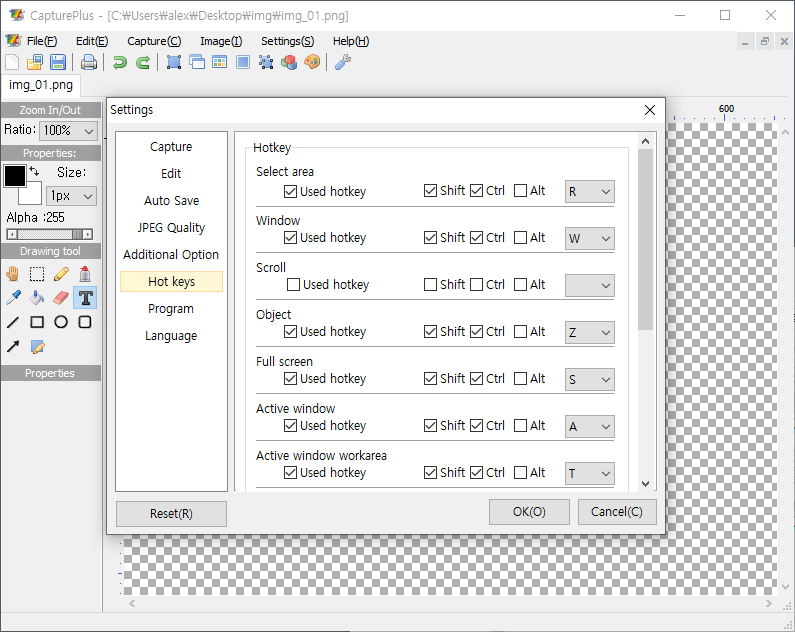Select the Eraser drawing tool
The width and height of the screenshot is (795, 632).
point(61,297)
